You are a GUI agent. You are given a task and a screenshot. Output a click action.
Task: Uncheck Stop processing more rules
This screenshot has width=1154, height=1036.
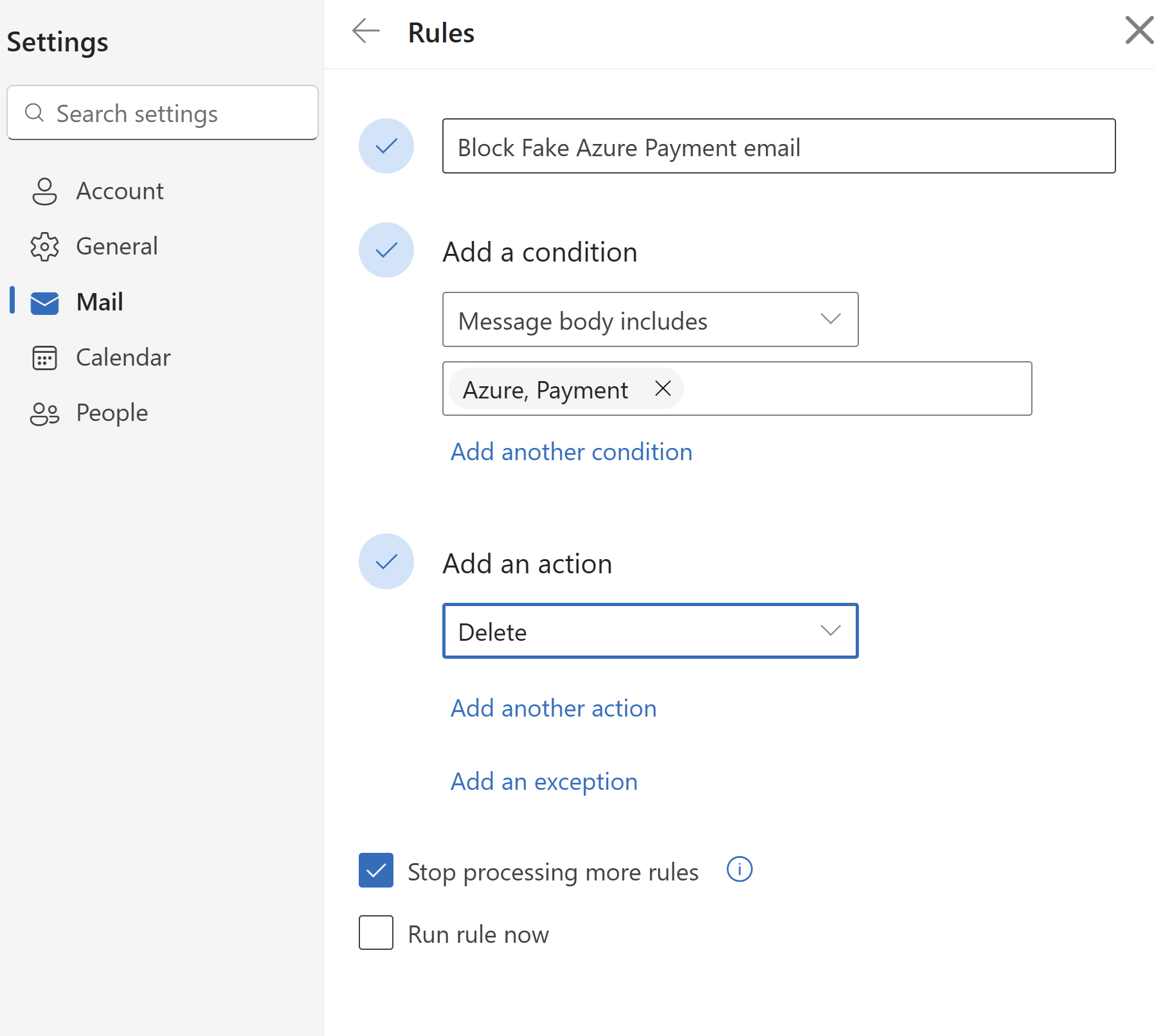click(376, 871)
